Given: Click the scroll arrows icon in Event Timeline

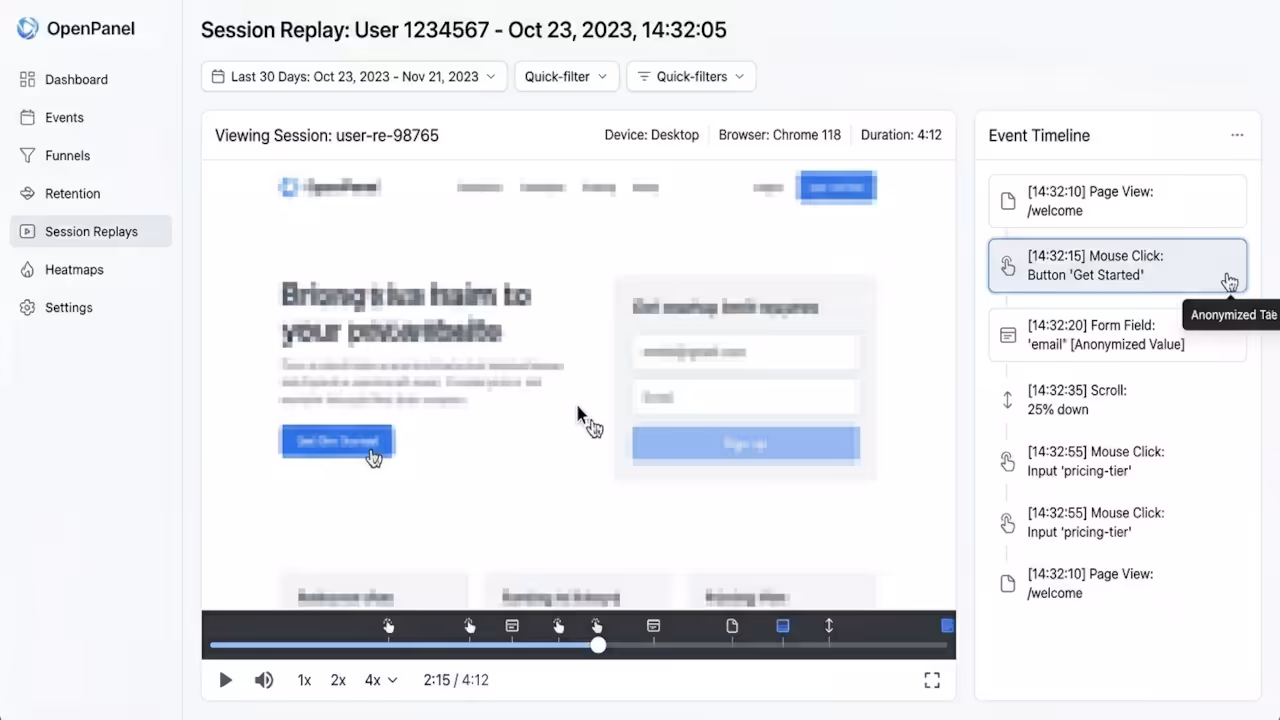Looking at the screenshot, I should pyautogui.click(x=1008, y=400).
